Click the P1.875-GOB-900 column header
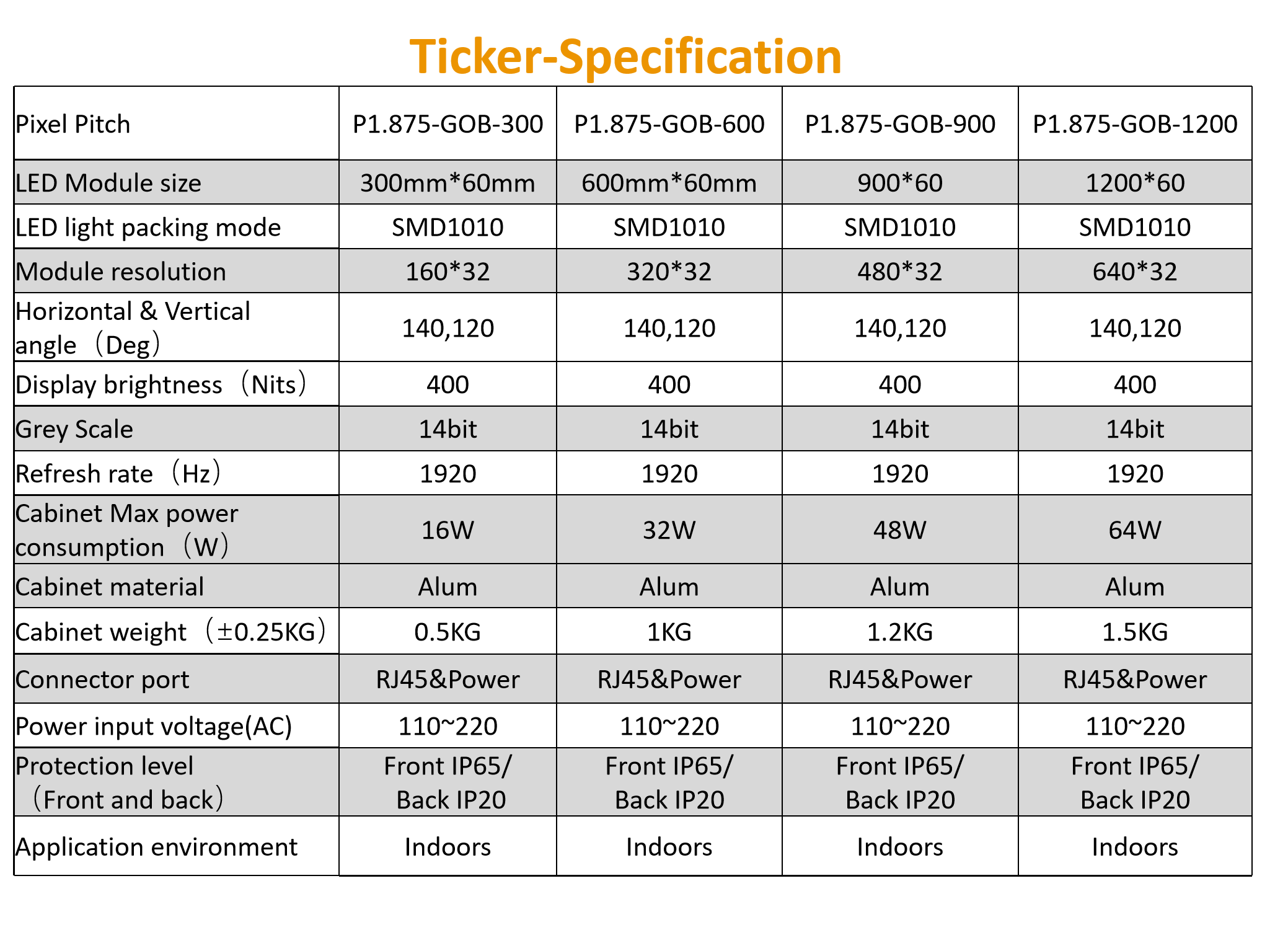This screenshot has width=1288, height=948. (899, 124)
